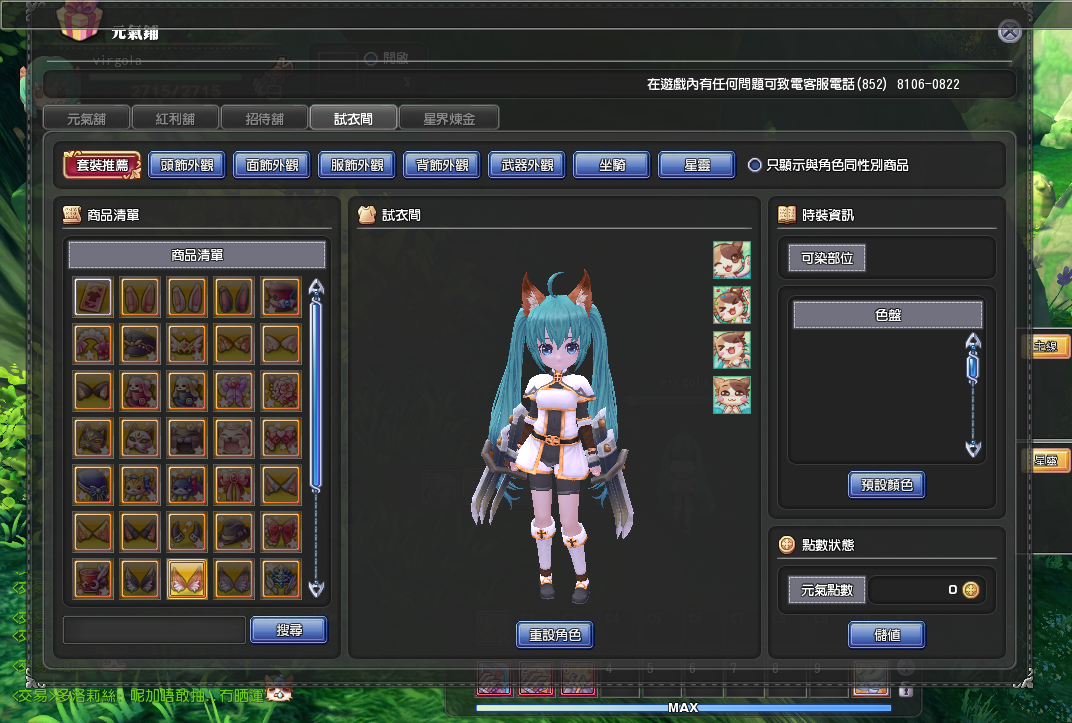Pick the purple ribbon bow item

(x=234, y=391)
